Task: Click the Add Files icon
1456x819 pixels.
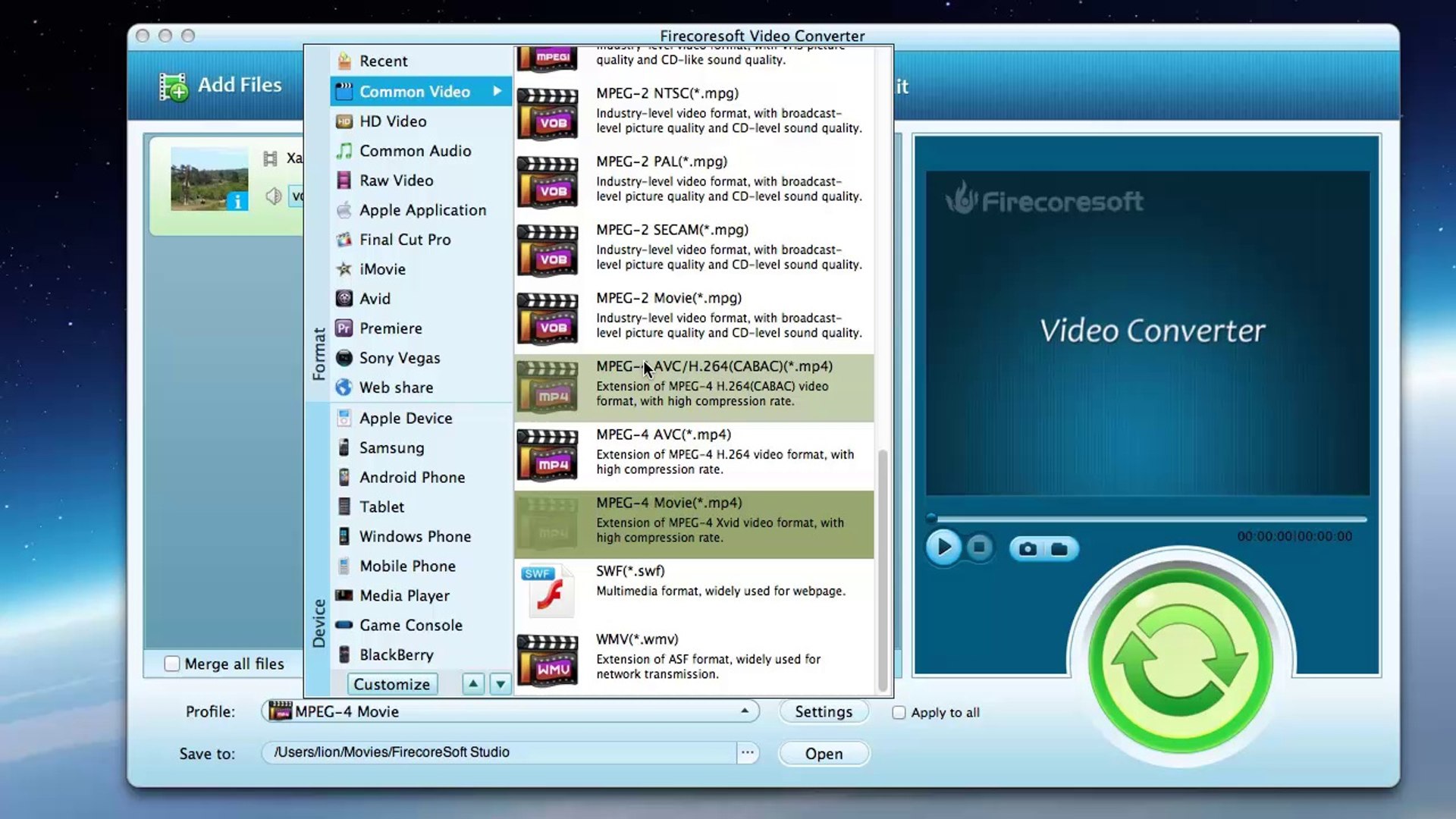Action: click(174, 87)
